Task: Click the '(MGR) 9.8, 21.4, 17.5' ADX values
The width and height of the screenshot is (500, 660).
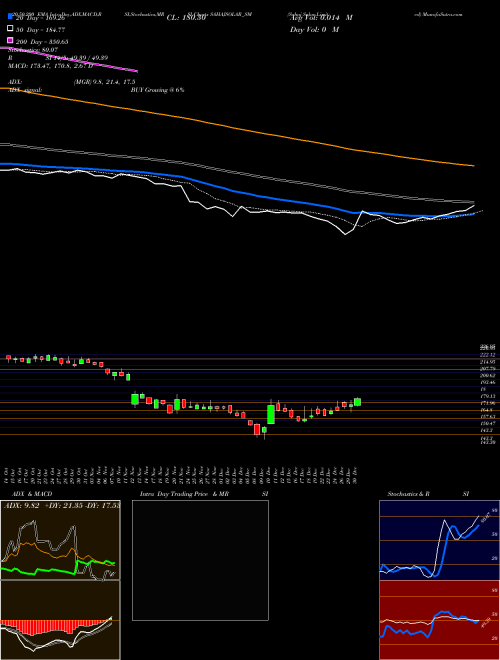Action: pos(104,82)
